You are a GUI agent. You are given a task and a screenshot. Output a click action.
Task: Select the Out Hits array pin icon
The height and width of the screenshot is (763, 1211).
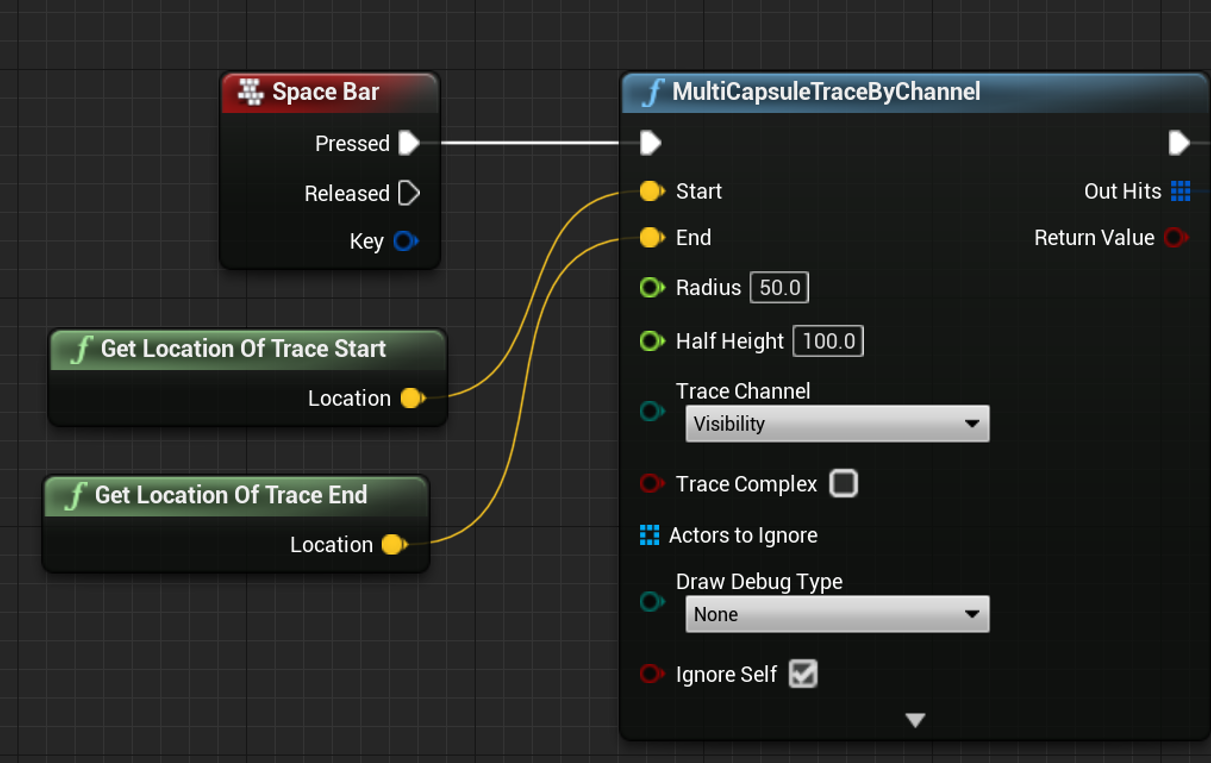click(x=1180, y=191)
